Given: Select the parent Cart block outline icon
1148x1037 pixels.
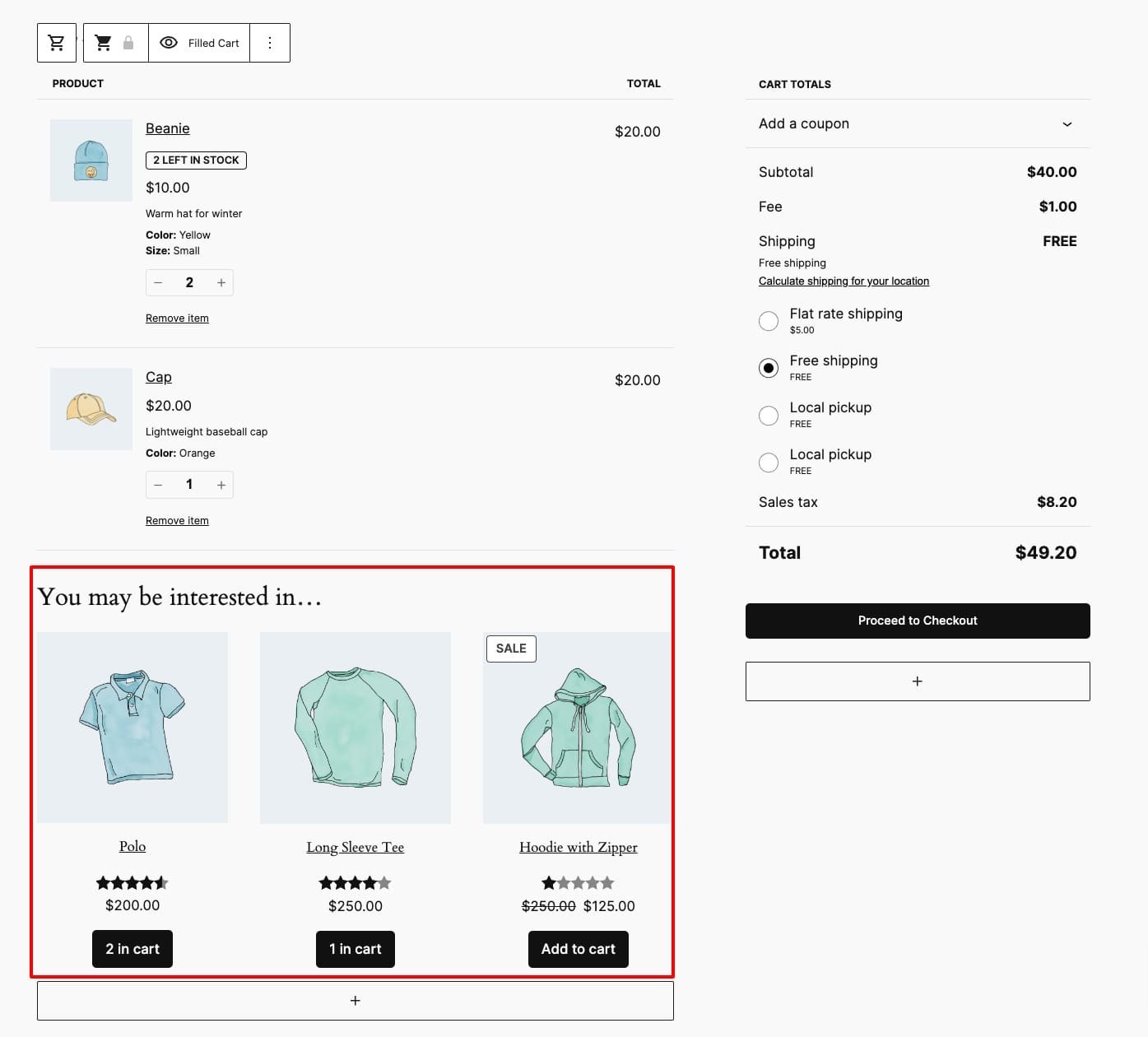Looking at the screenshot, I should [x=57, y=43].
